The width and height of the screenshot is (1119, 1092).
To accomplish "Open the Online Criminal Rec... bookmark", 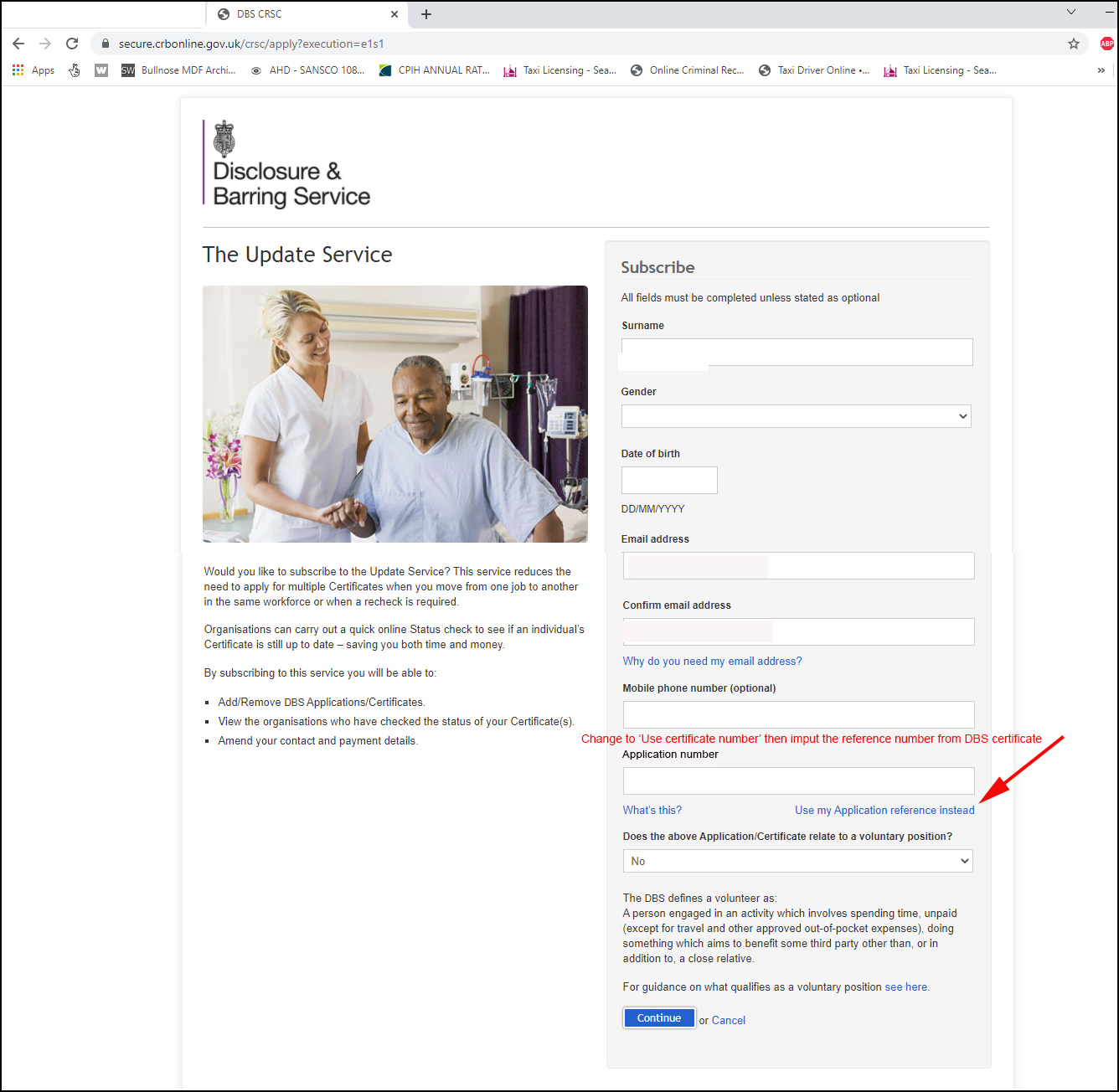I will (x=688, y=70).
